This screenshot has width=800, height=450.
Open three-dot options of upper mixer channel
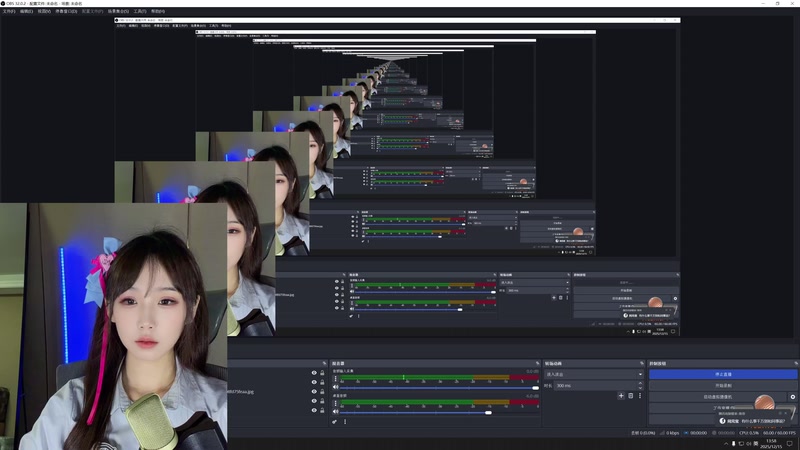tap(335, 379)
